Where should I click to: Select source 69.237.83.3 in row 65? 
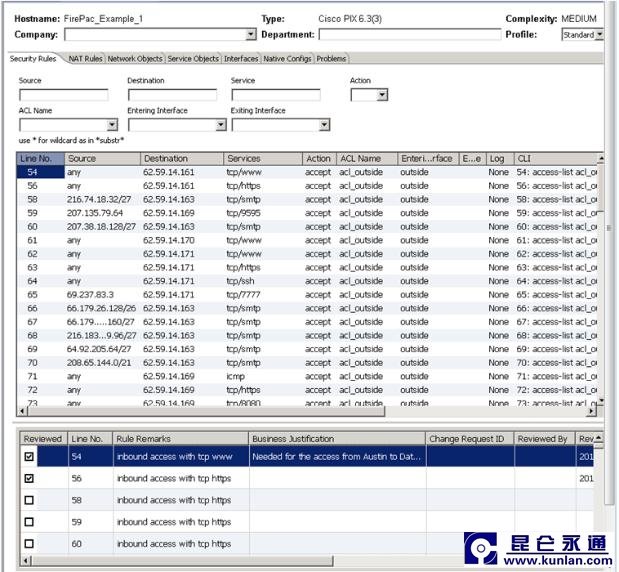[90, 295]
